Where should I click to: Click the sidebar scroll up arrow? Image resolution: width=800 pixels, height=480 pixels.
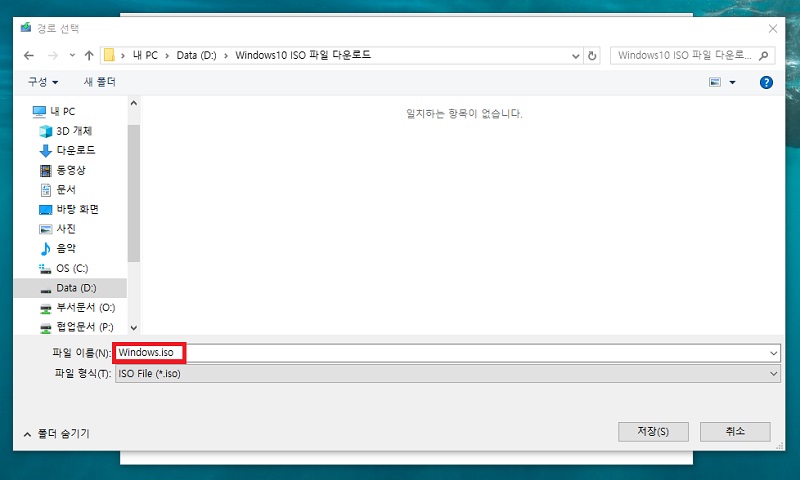(134, 103)
